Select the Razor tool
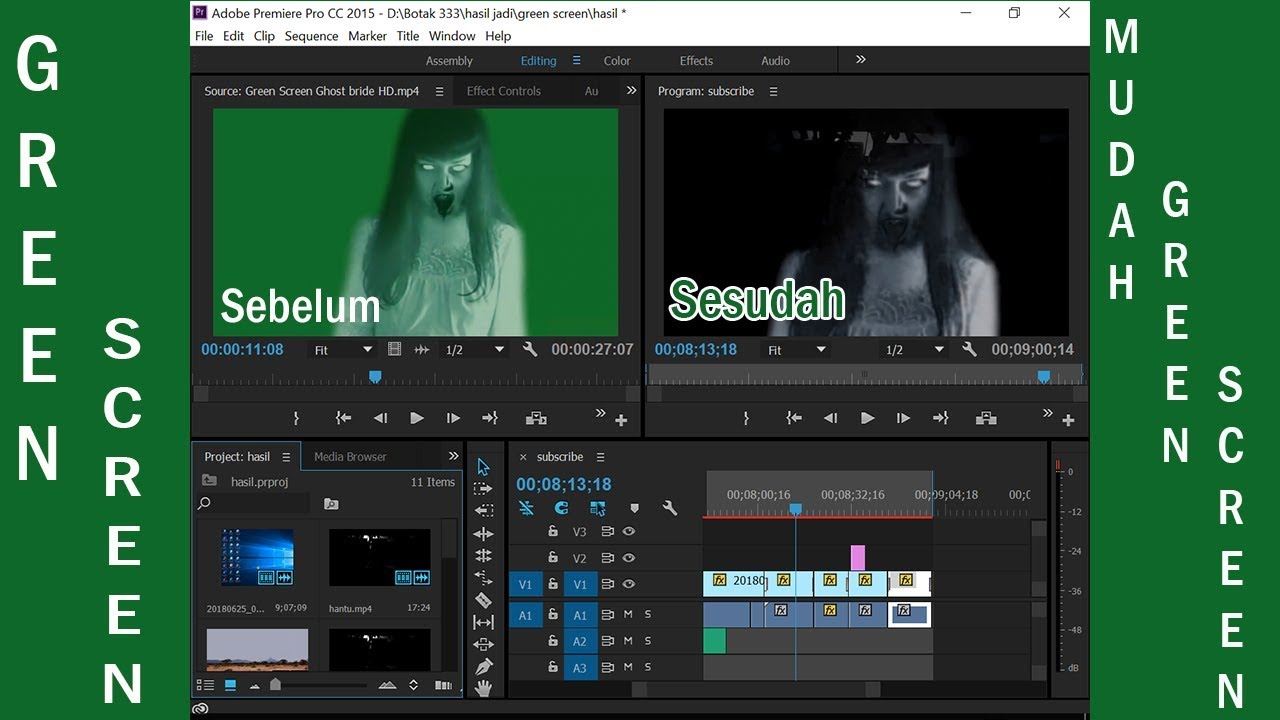The image size is (1280, 720). 483,600
